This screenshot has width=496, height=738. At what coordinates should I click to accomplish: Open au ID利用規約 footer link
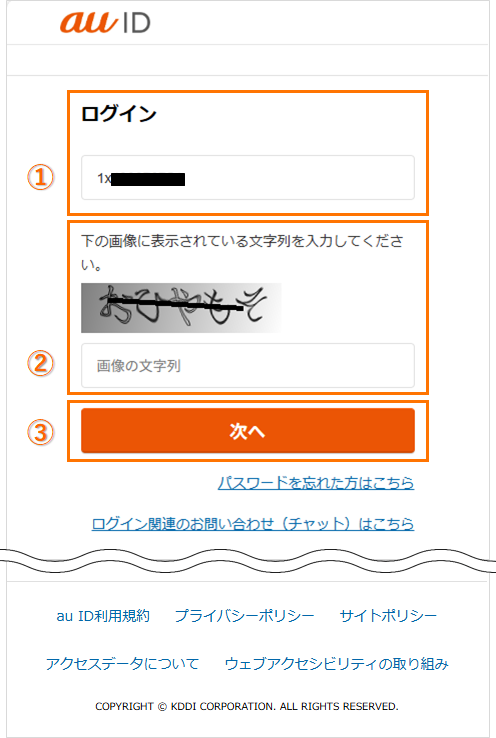point(103,616)
